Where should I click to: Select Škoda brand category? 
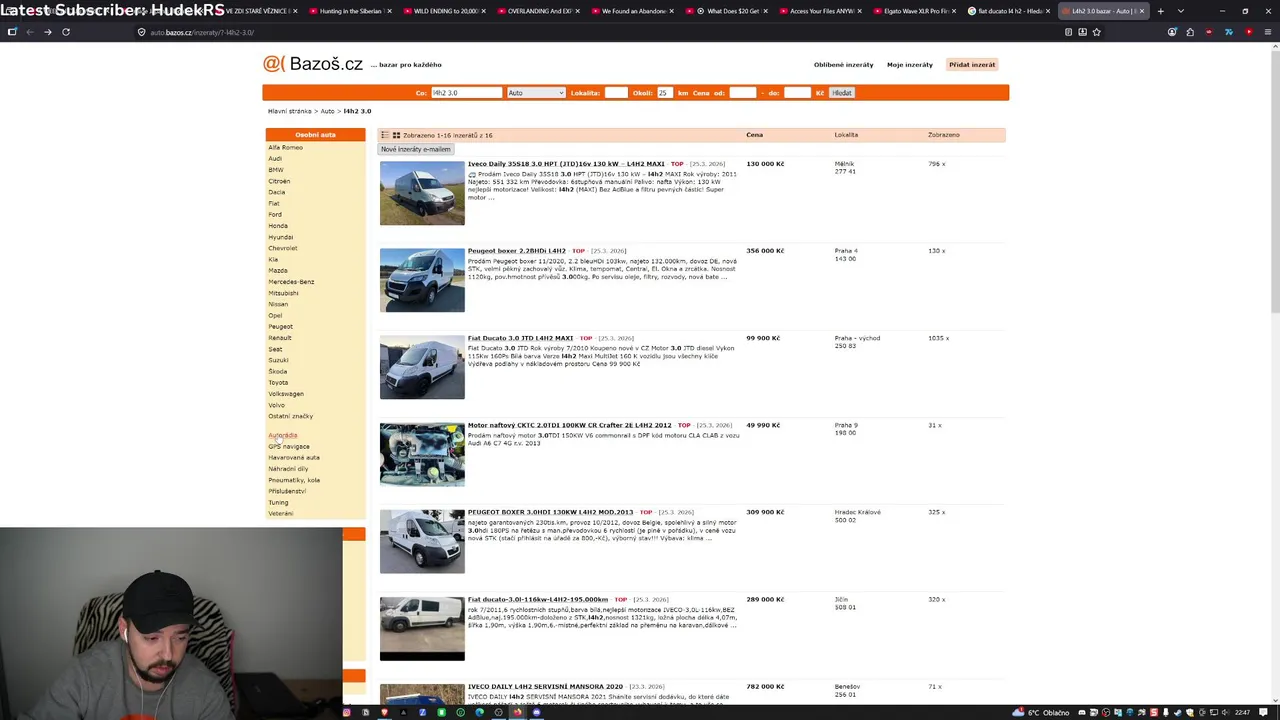[277, 371]
